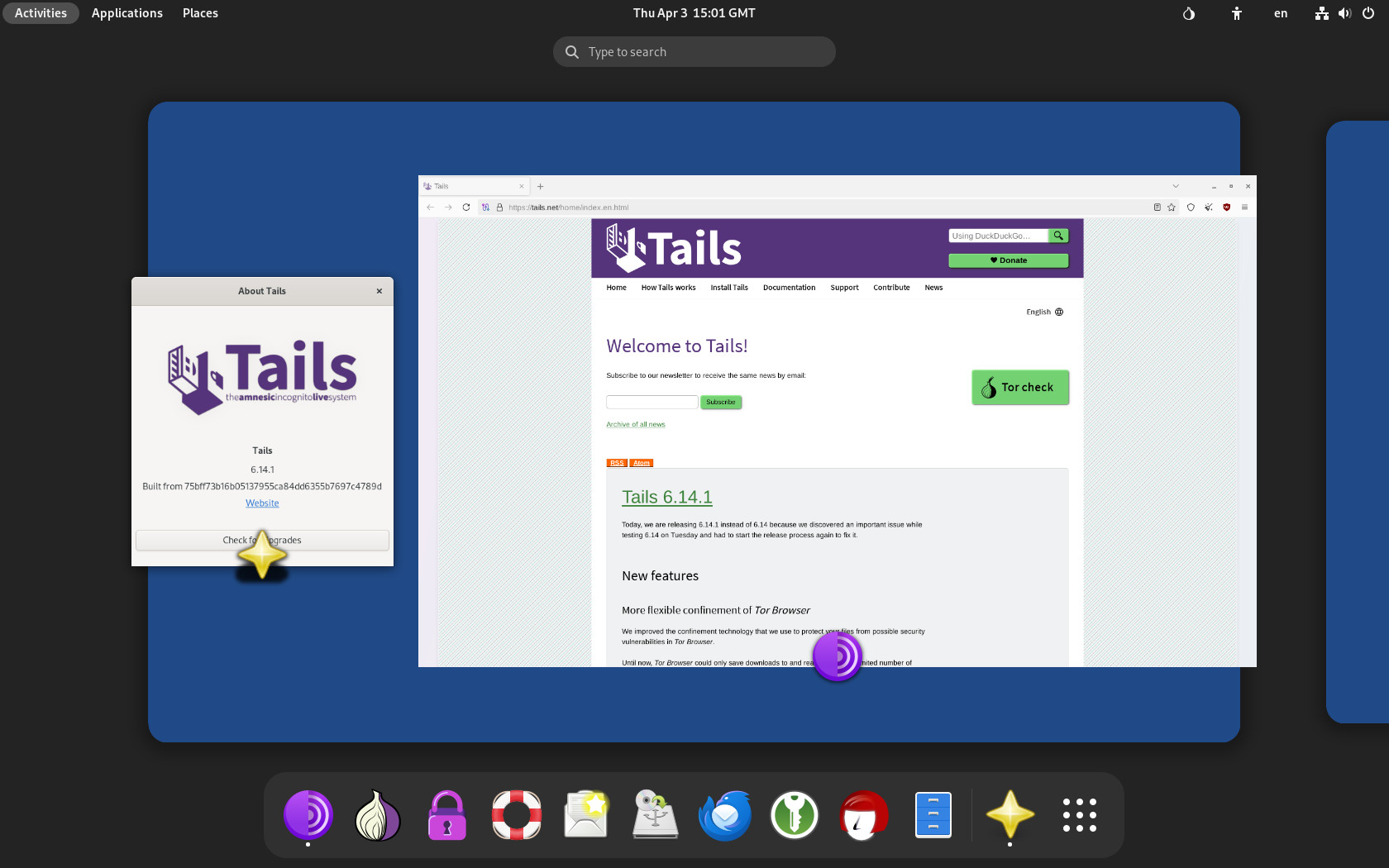
Task: Focus the Type to search field
Action: coord(694,52)
